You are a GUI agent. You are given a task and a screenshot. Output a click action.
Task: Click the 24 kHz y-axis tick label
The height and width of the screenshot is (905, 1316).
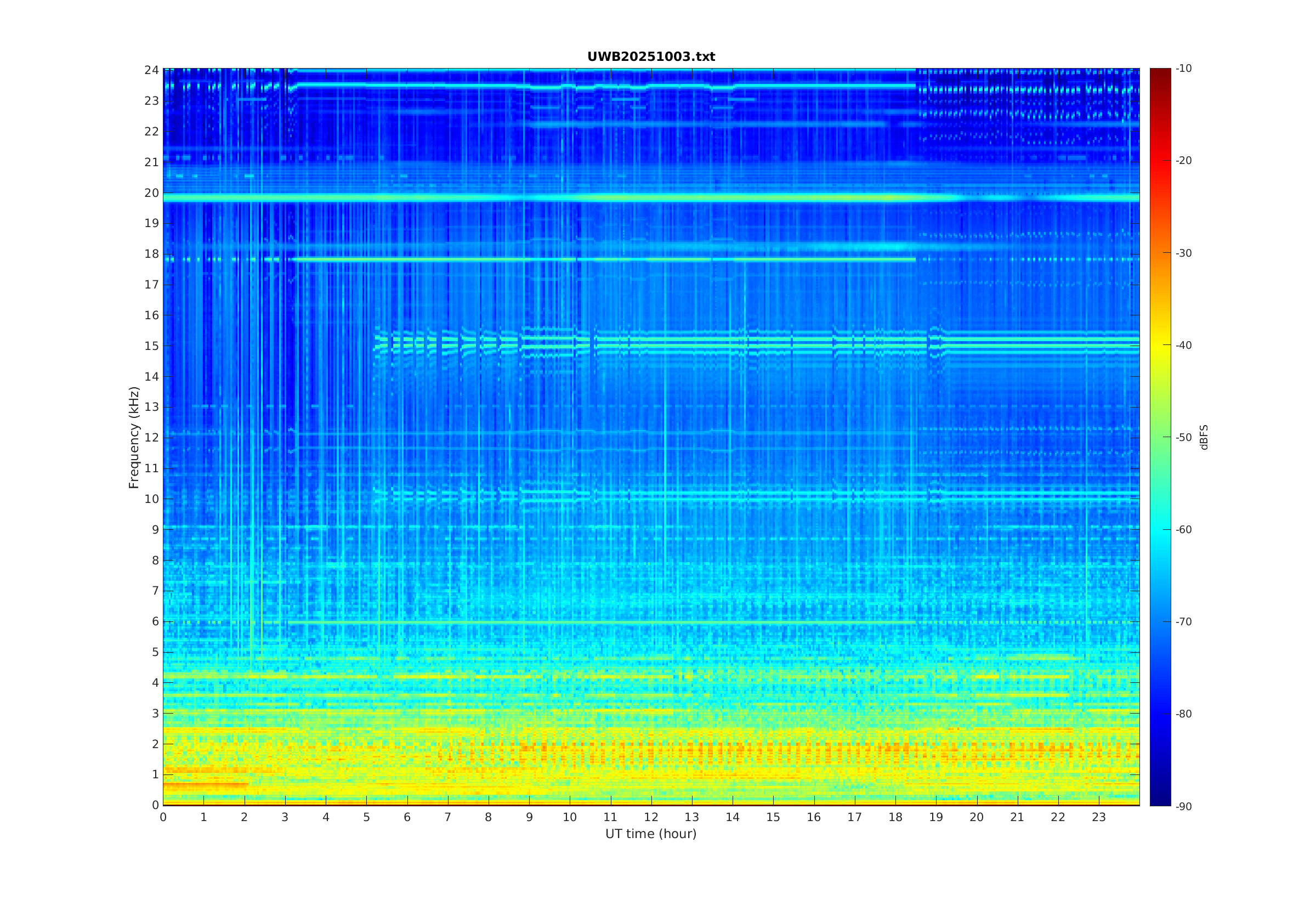(x=151, y=70)
